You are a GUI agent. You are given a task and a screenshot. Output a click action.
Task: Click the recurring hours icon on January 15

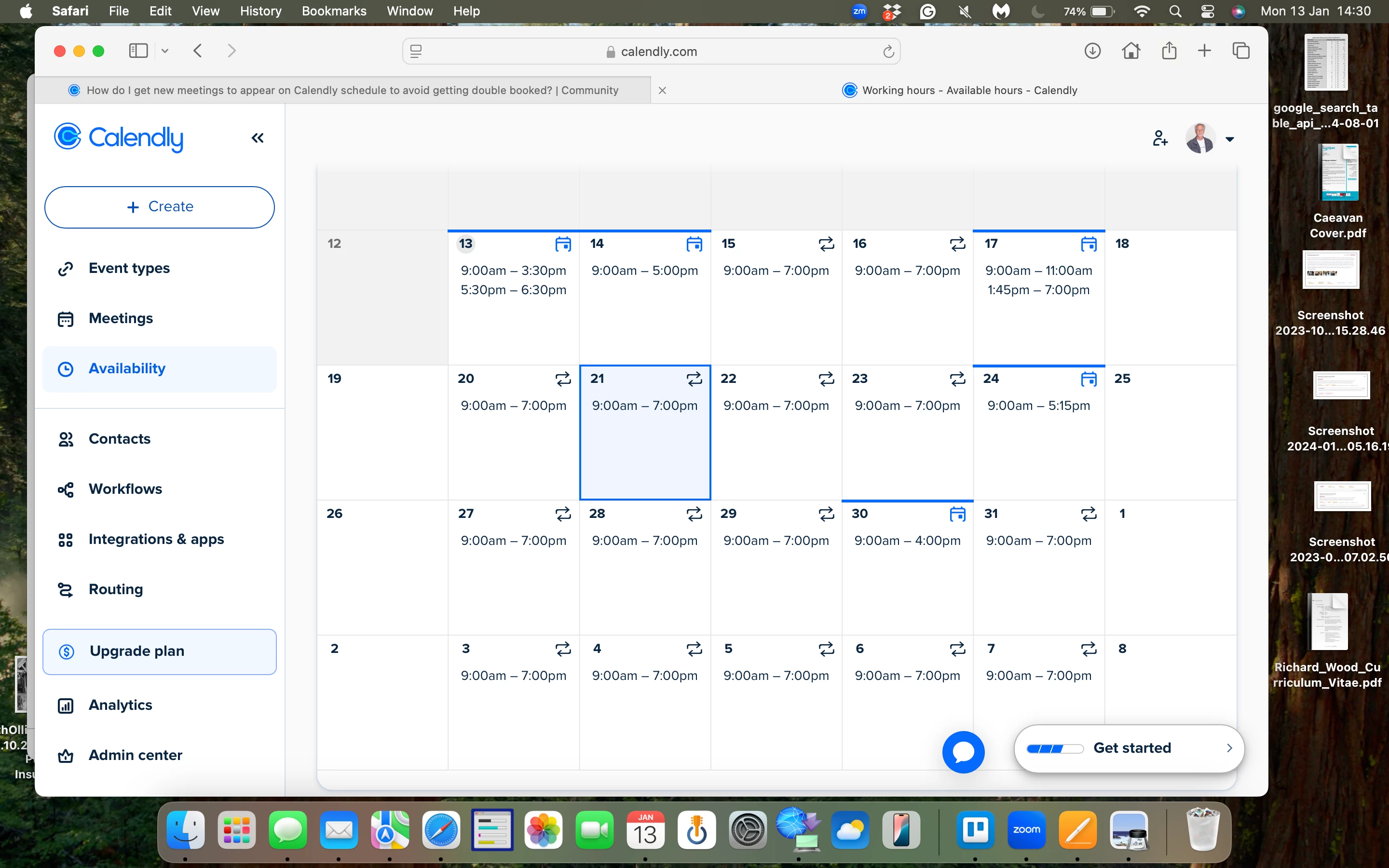(x=826, y=244)
